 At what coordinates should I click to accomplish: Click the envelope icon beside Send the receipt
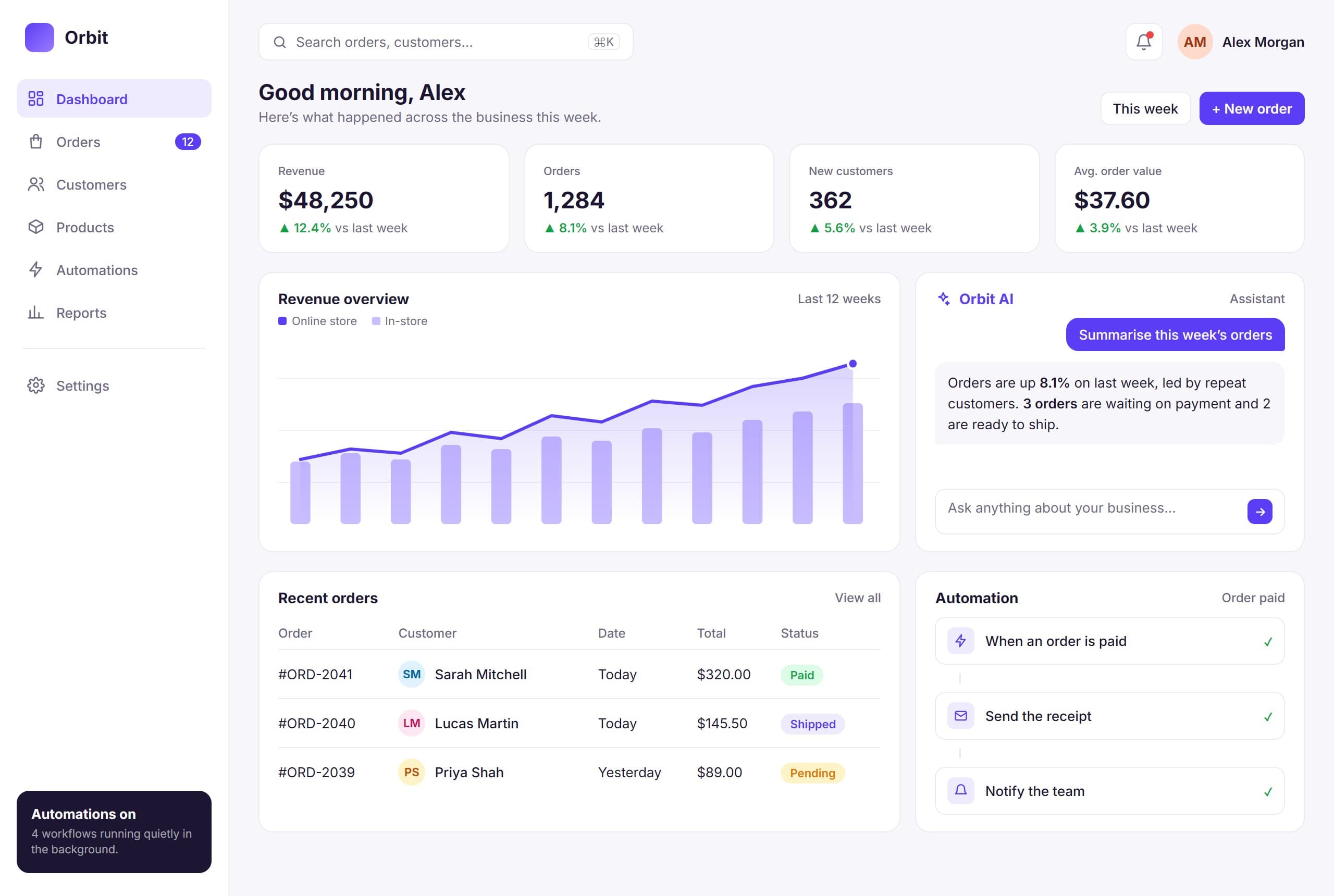coord(961,716)
